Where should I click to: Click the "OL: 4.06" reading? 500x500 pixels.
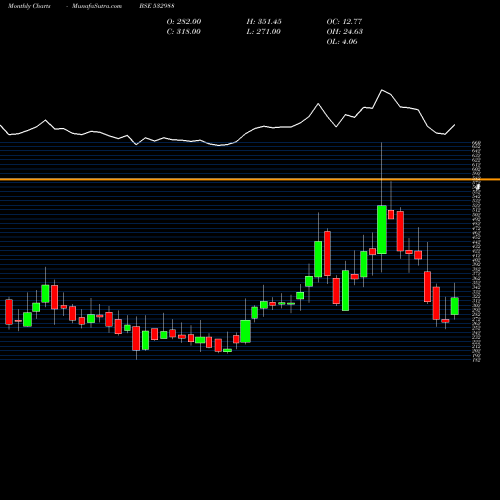tap(342, 41)
